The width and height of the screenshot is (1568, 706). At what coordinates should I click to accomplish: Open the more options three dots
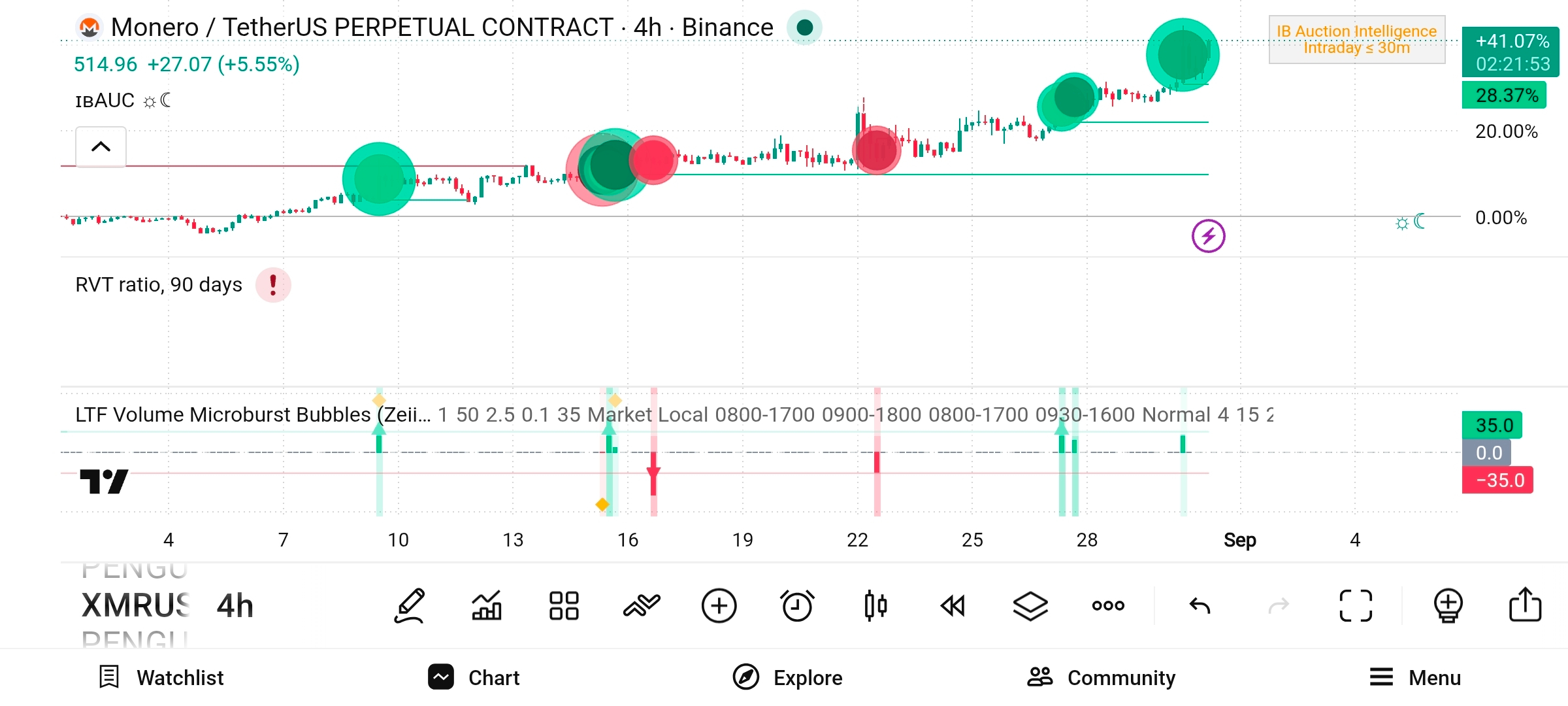coord(1108,606)
